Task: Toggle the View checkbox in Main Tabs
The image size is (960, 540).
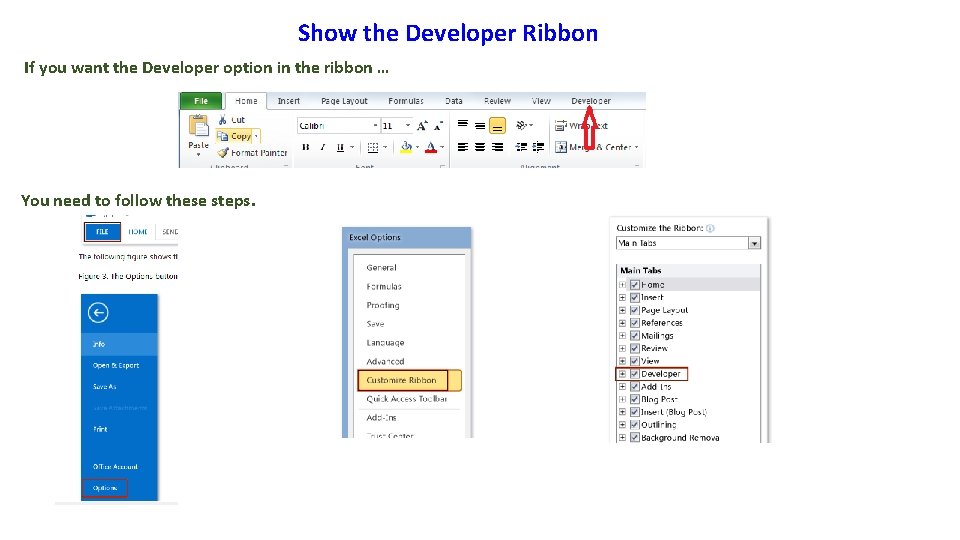Action: (635, 361)
